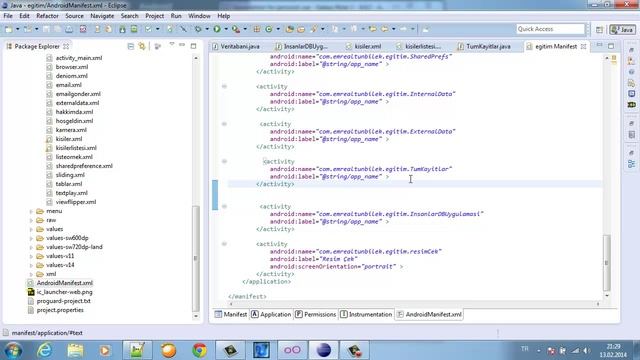The height and width of the screenshot is (360, 640).
Task: Click the Forward navigation arrow icon
Action: point(403,29)
